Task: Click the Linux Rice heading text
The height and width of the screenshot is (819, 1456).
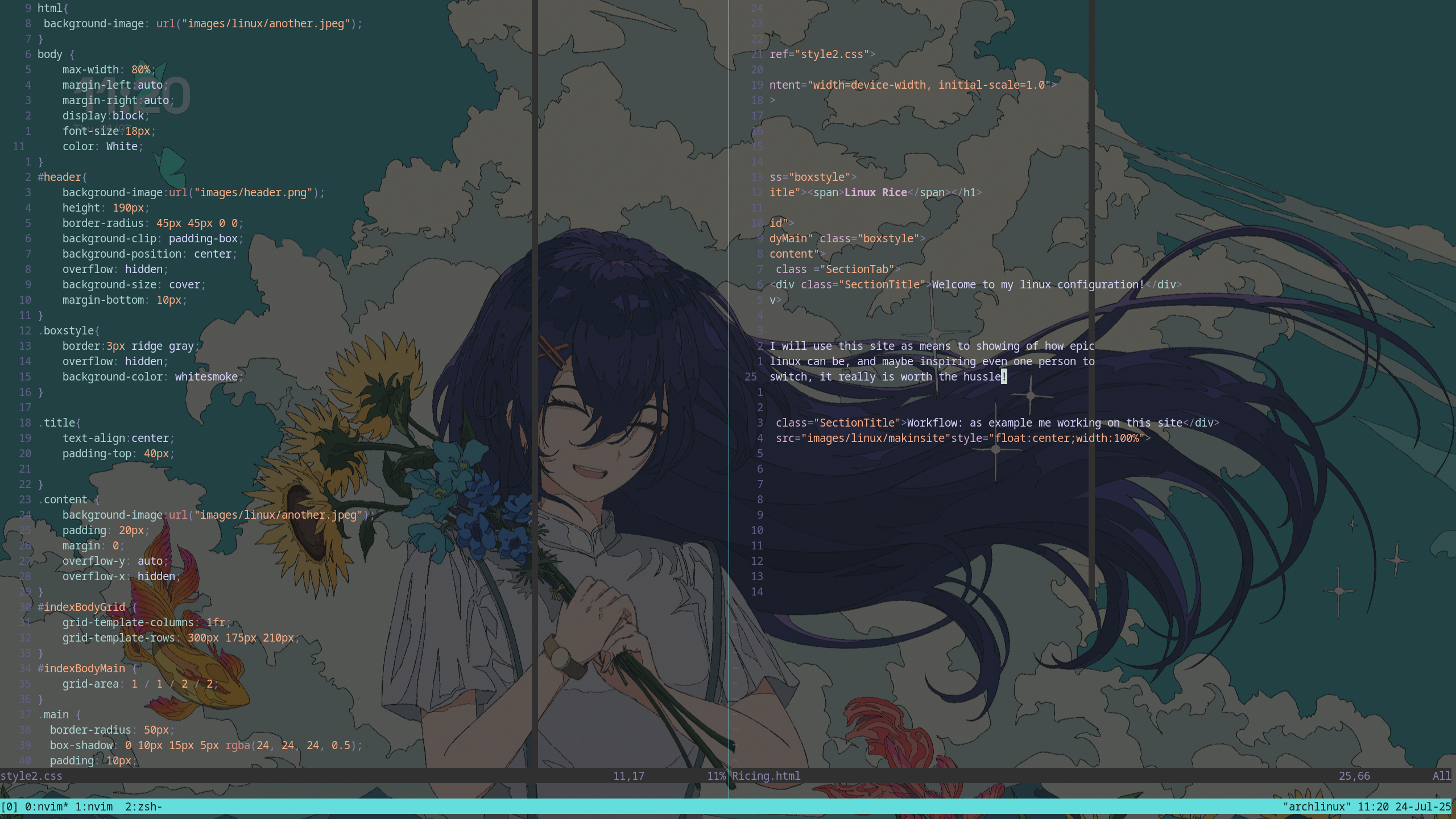Action: point(876,192)
